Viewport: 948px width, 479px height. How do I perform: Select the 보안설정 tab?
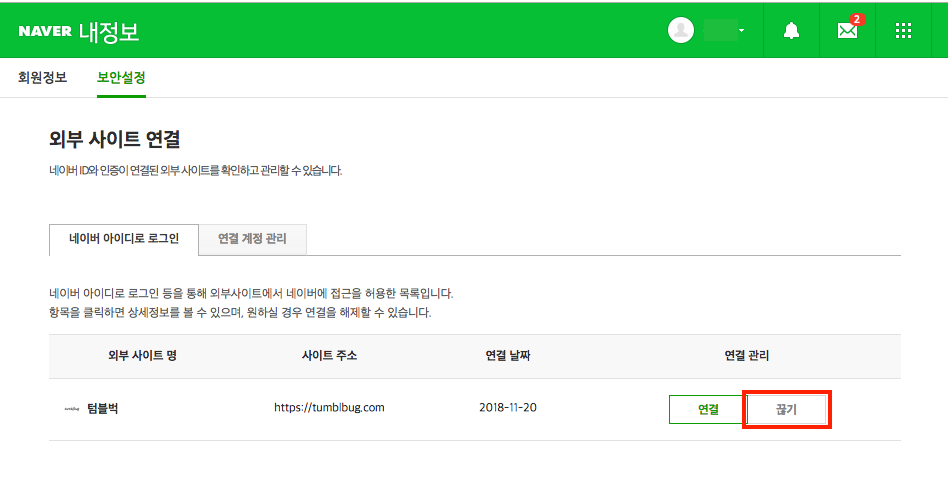121,77
